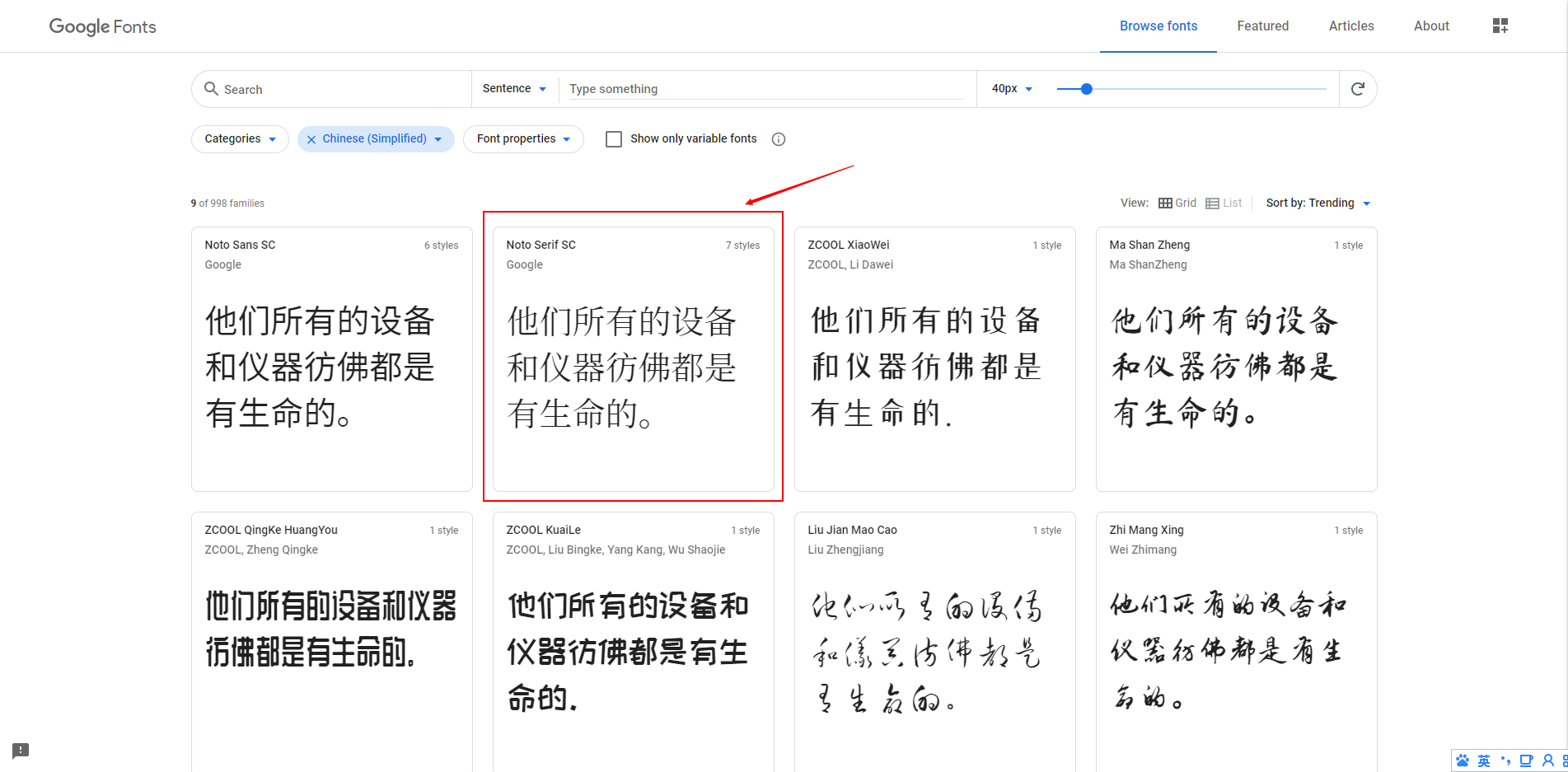Image resolution: width=1568 pixels, height=772 pixels.
Task: Open the Articles tab
Action: click(x=1351, y=26)
